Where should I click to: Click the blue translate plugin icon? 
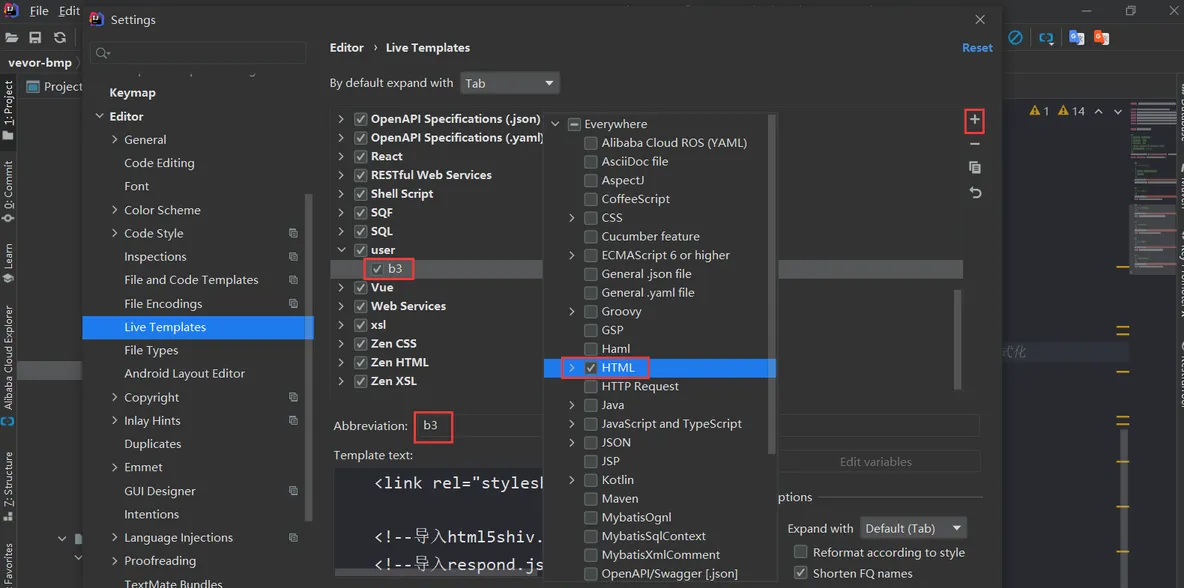(1076, 38)
